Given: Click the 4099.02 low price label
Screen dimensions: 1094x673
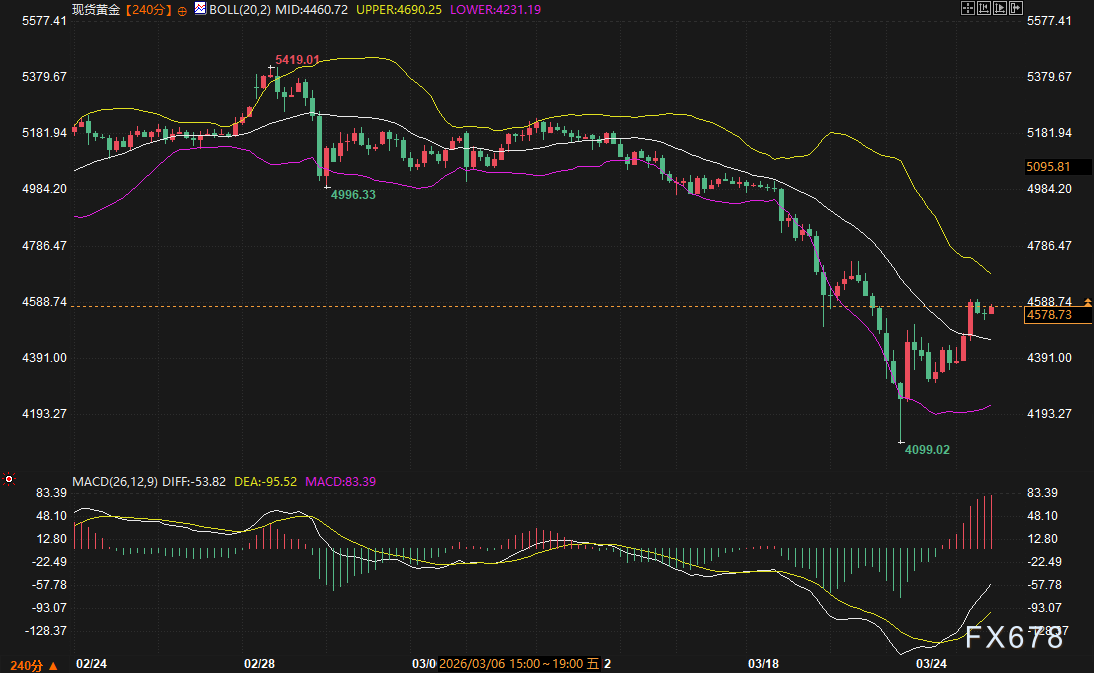Looking at the screenshot, I should tap(927, 450).
